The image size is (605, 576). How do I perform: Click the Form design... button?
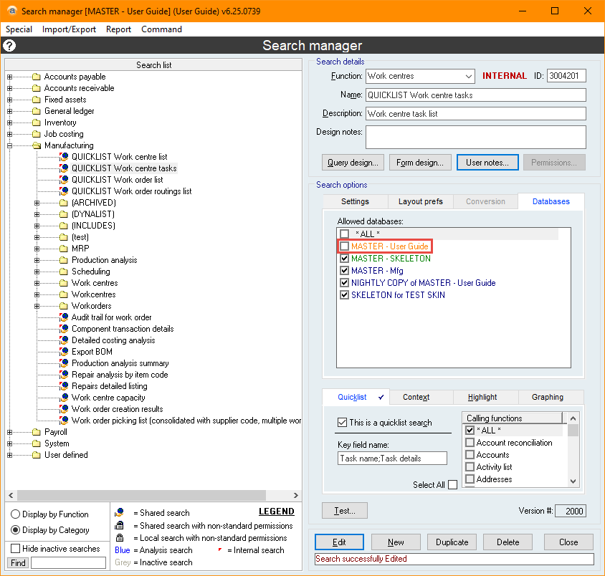pos(420,162)
